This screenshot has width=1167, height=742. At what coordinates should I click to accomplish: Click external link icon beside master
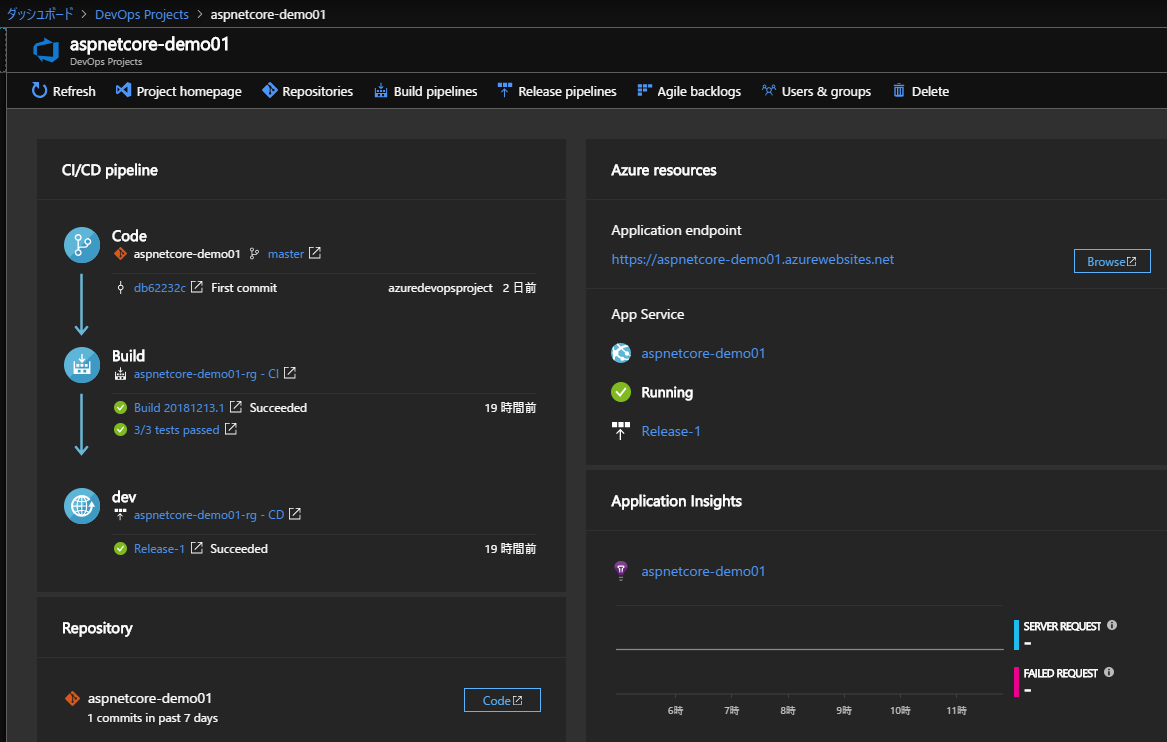(315, 253)
